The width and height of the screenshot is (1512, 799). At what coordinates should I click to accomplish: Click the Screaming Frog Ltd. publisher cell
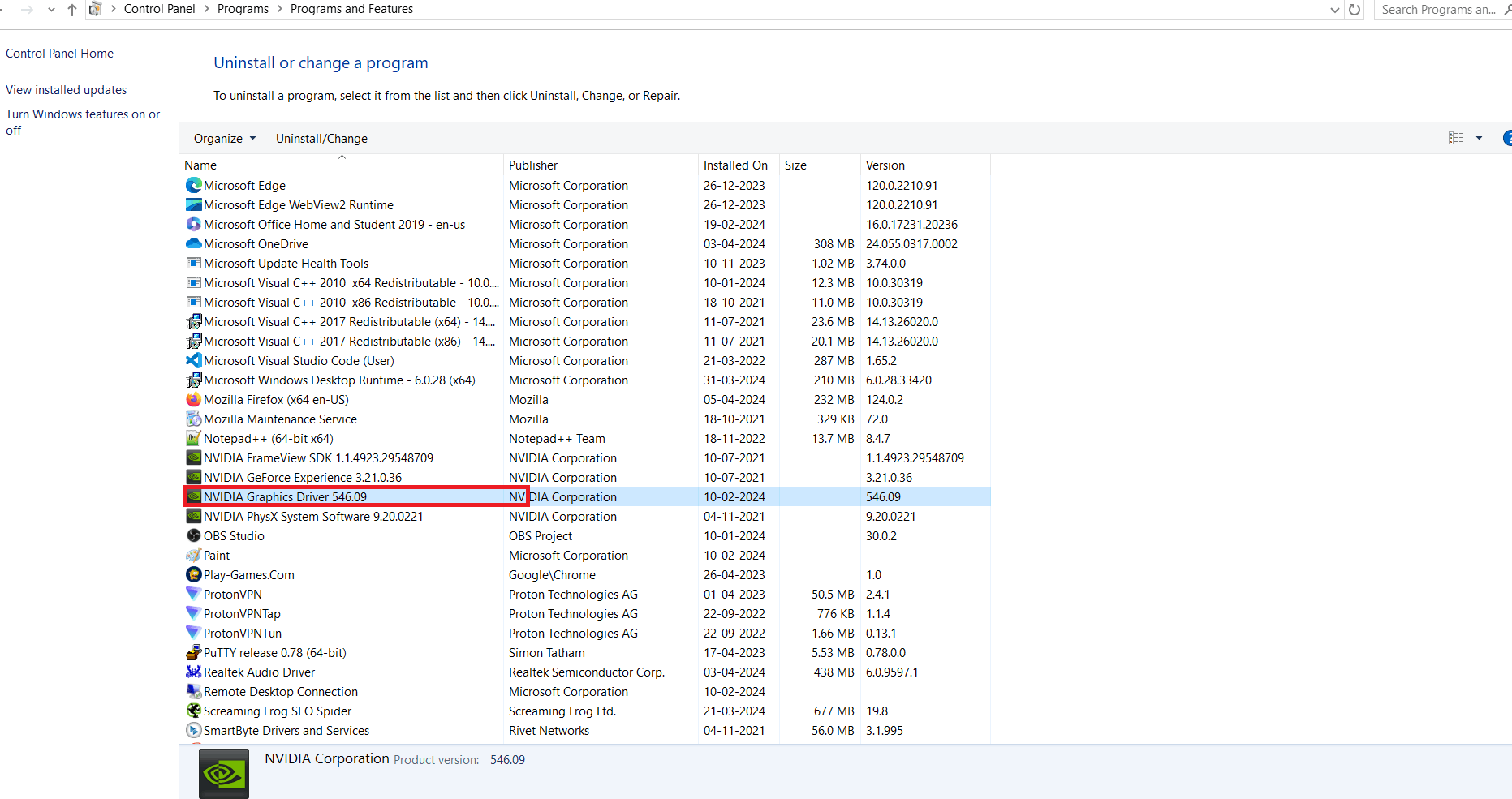click(562, 711)
